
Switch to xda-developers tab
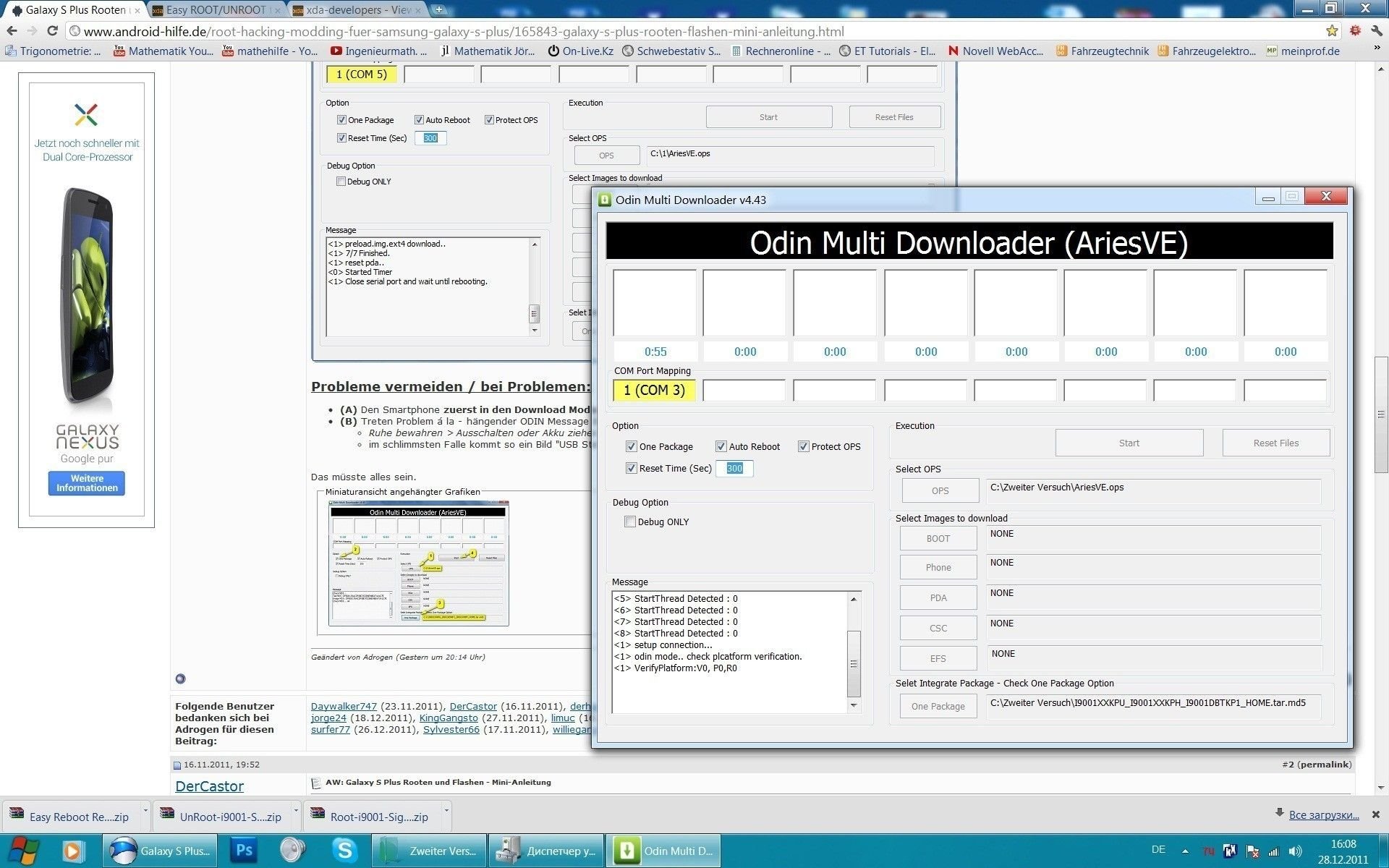357,10
